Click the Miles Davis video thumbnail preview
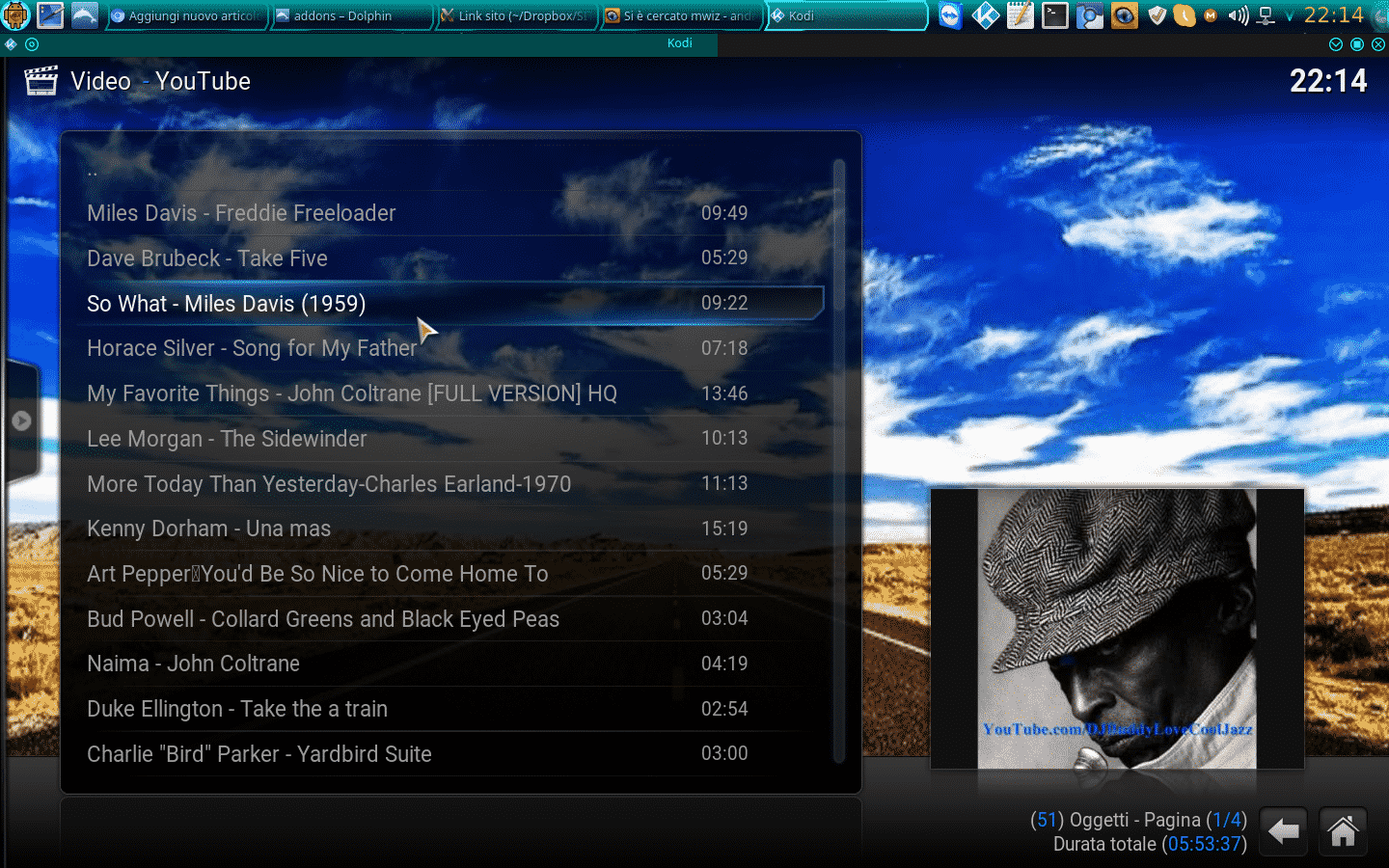Viewport: 1389px width, 868px height. coord(1117,629)
